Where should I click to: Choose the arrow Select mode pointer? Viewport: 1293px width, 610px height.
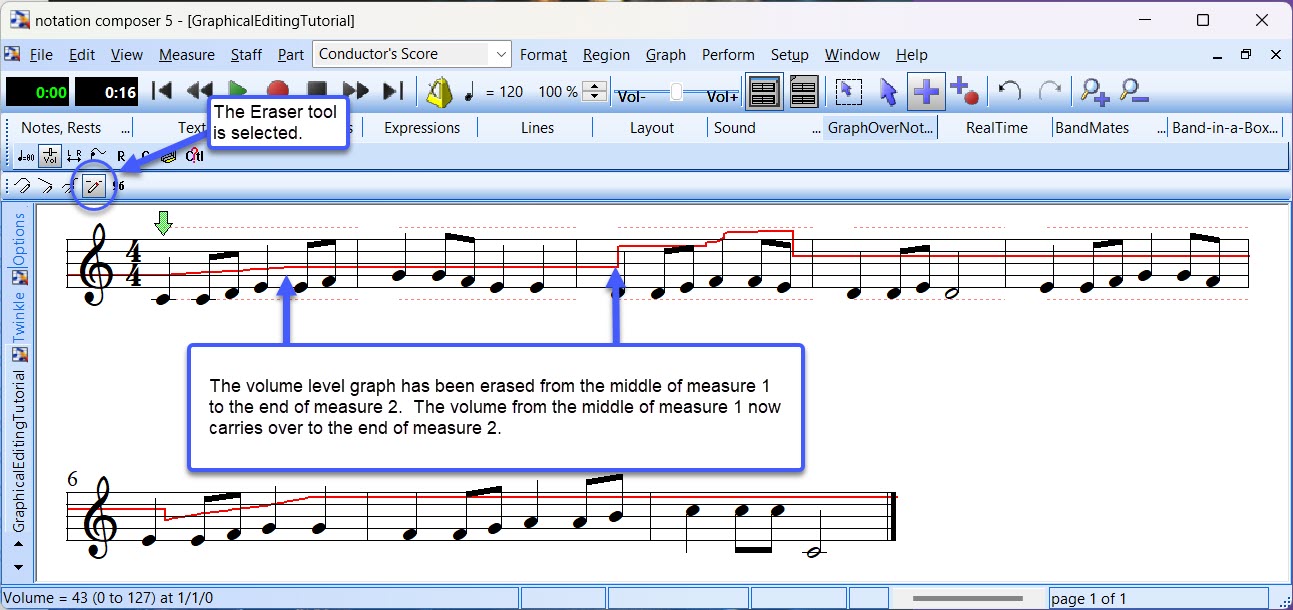[887, 92]
